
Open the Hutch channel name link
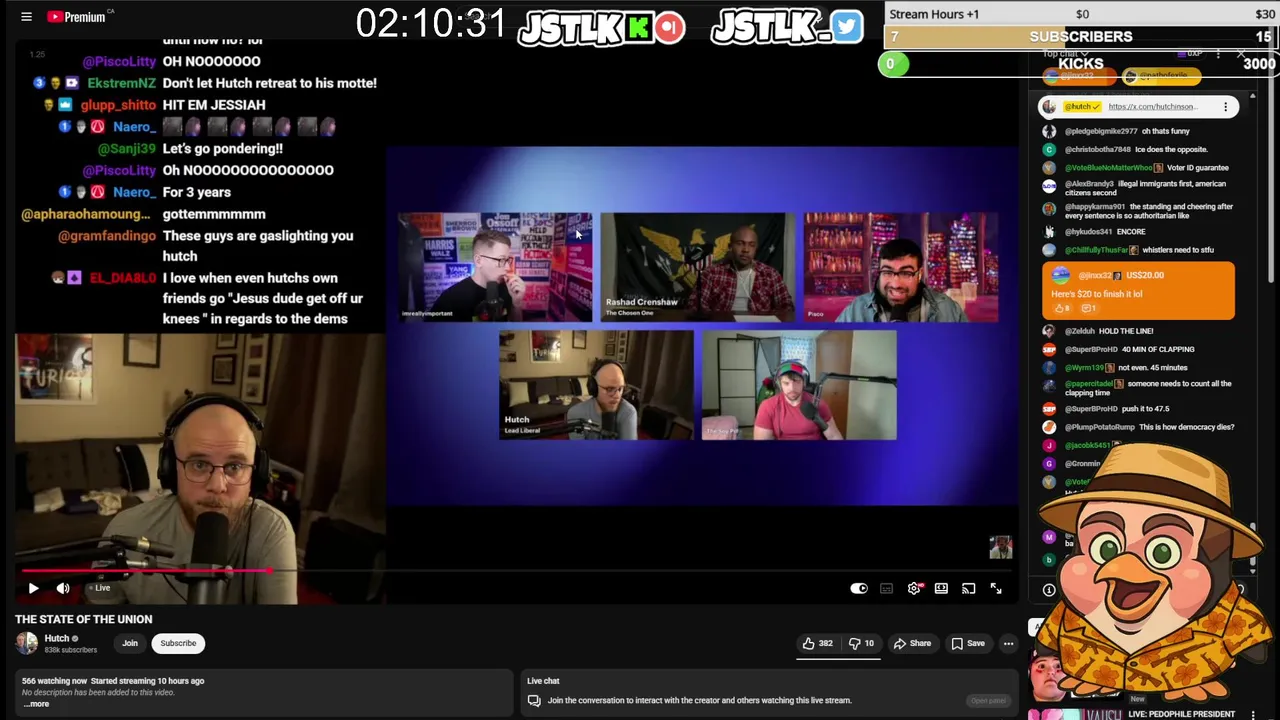(x=57, y=638)
